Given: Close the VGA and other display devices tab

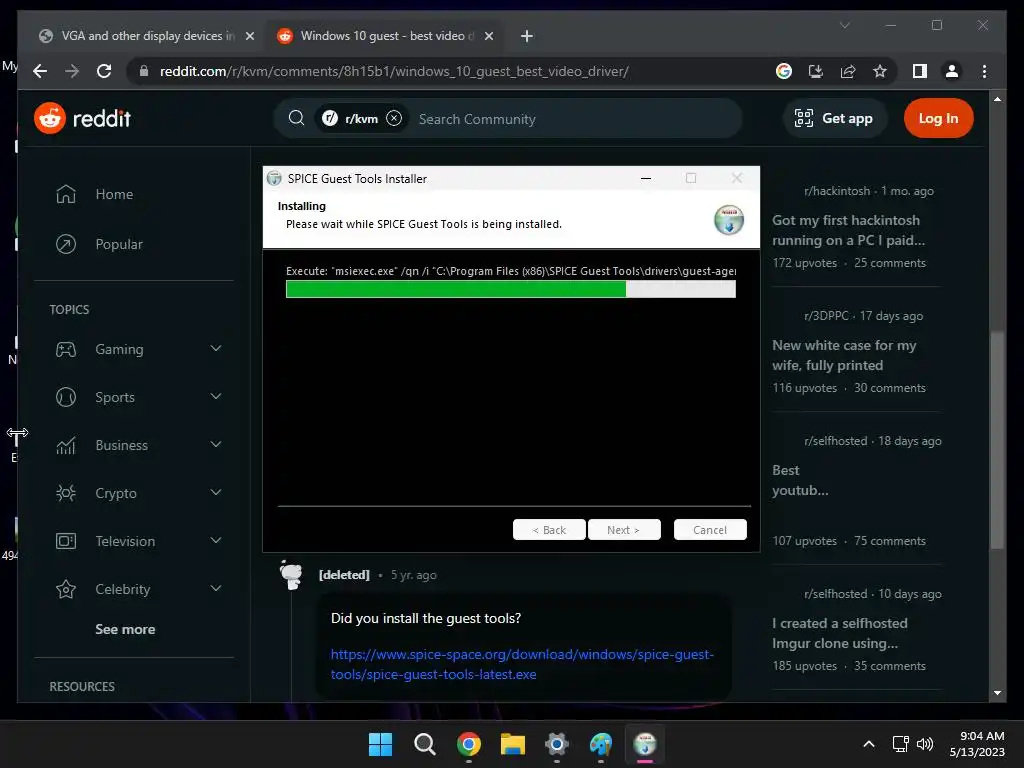Looking at the screenshot, I should 249,36.
